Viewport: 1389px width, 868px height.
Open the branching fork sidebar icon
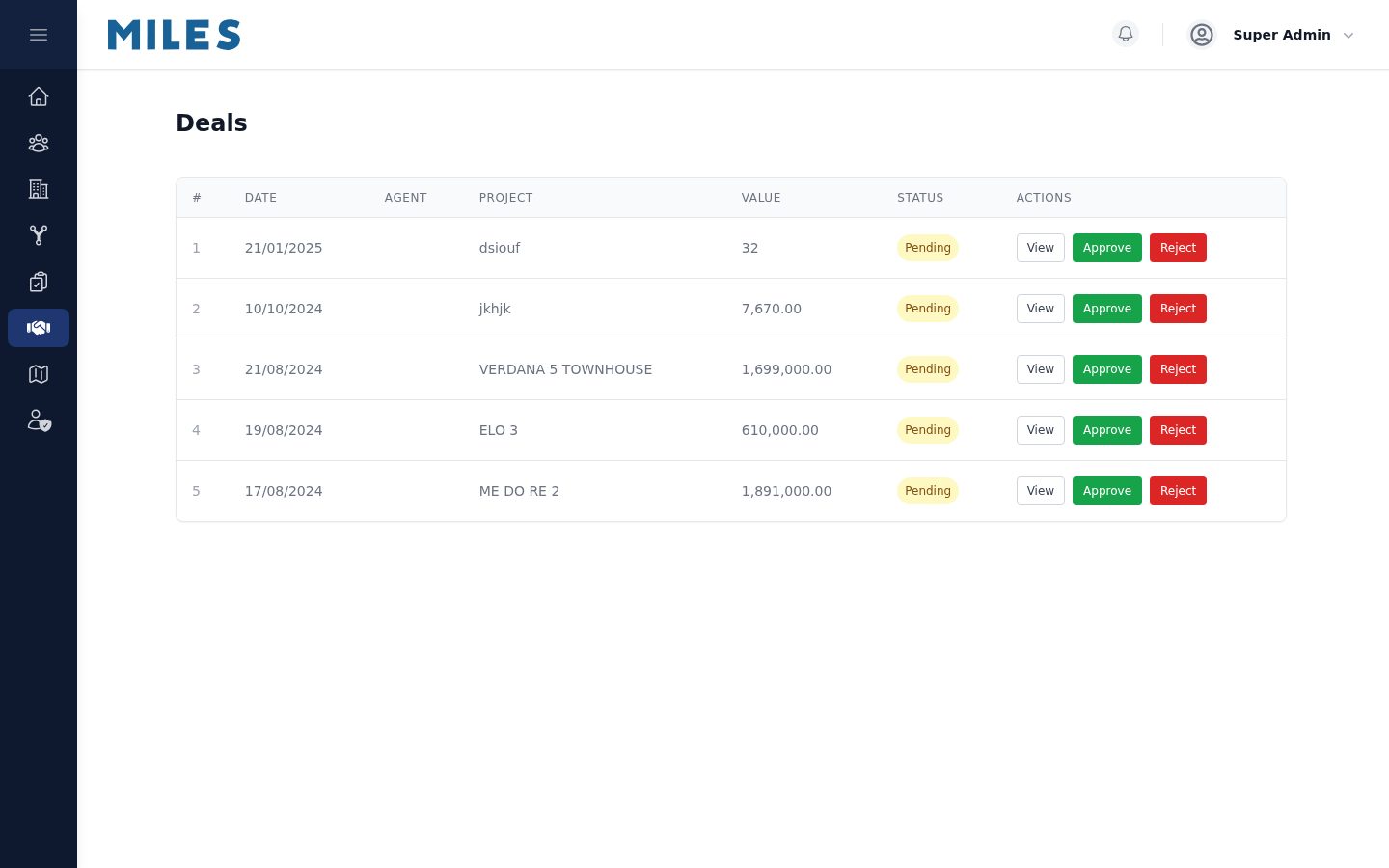pyautogui.click(x=39, y=235)
